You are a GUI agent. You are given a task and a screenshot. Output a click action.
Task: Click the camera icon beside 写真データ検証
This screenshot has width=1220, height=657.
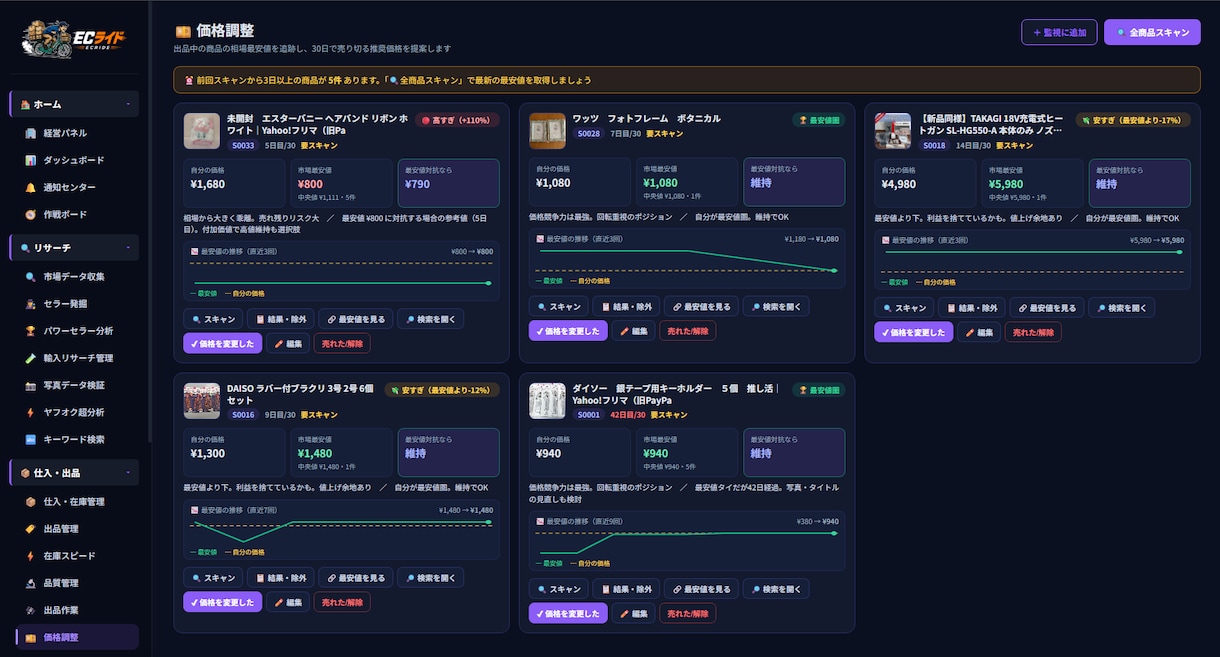(30, 385)
